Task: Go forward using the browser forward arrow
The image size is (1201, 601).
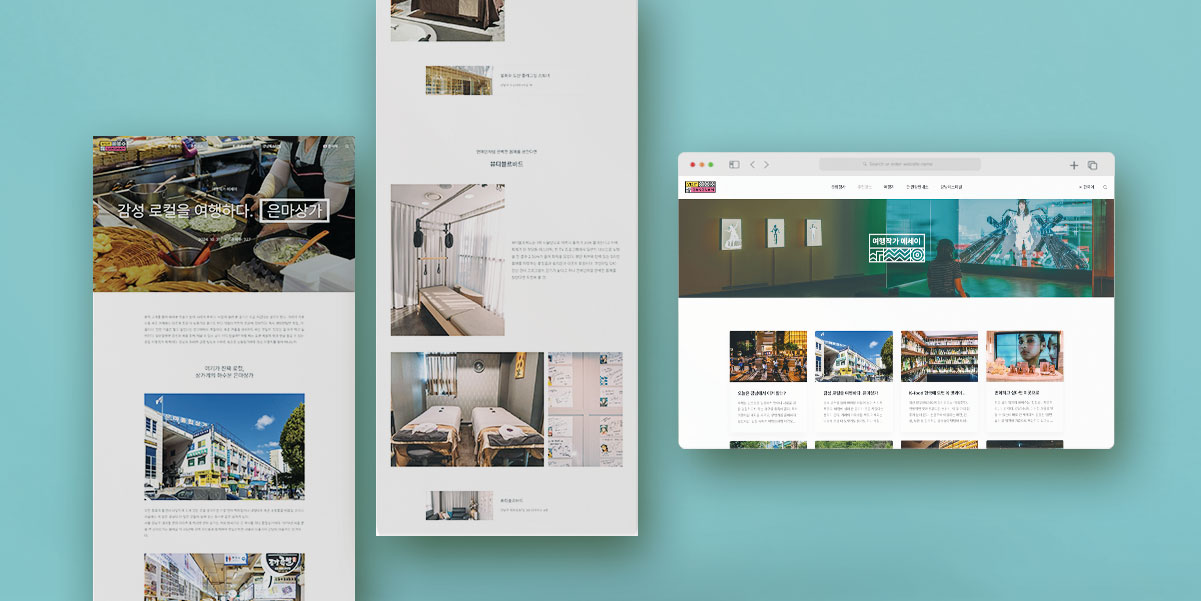Action: point(766,165)
